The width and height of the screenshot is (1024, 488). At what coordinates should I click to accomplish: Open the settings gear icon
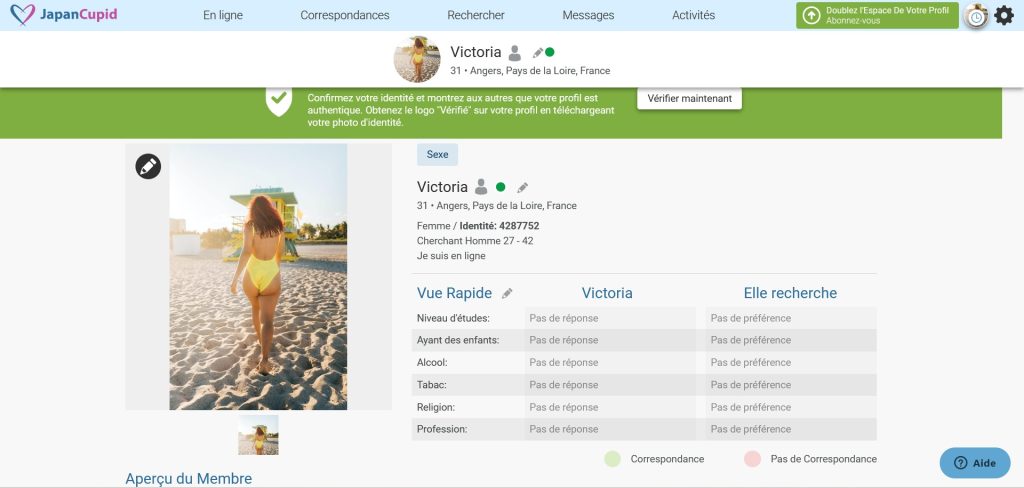point(1003,15)
